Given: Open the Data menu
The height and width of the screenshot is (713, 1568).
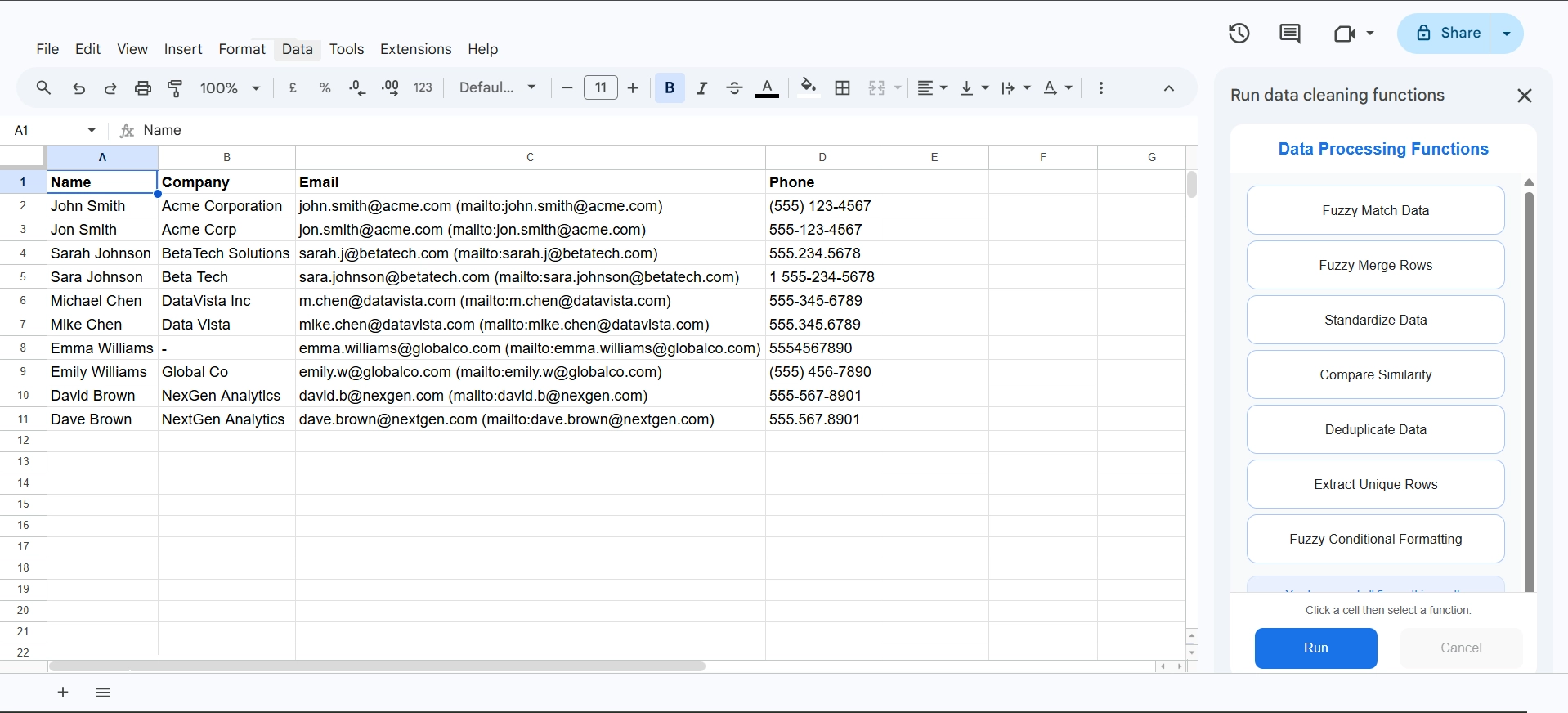Looking at the screenshot, I should tap(298, 49).
